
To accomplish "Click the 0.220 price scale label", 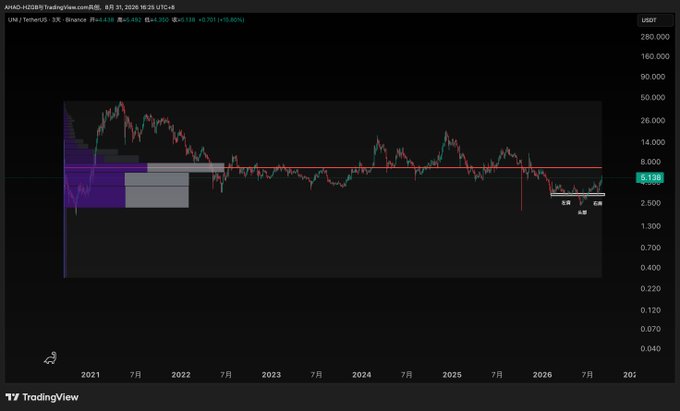I will (651, 289).
